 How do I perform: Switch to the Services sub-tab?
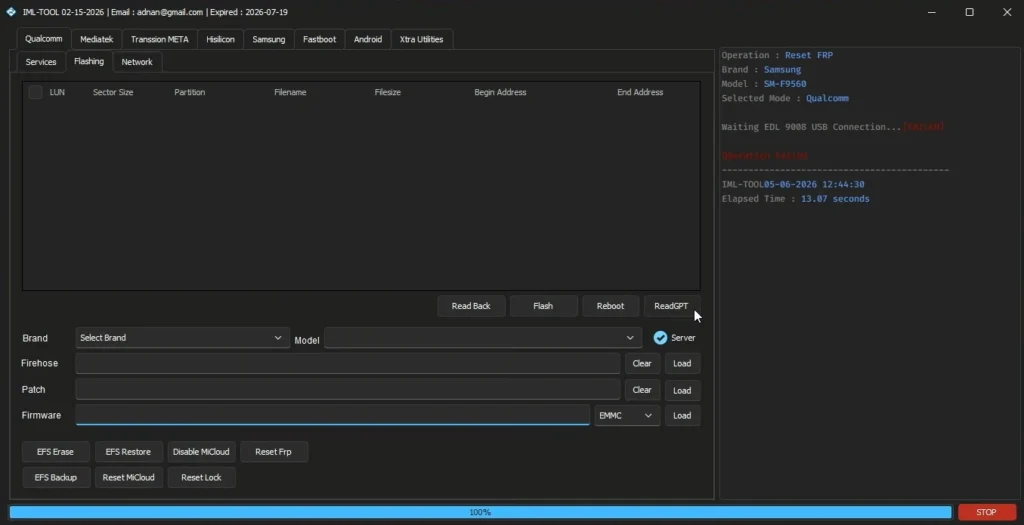coord(40,61)
